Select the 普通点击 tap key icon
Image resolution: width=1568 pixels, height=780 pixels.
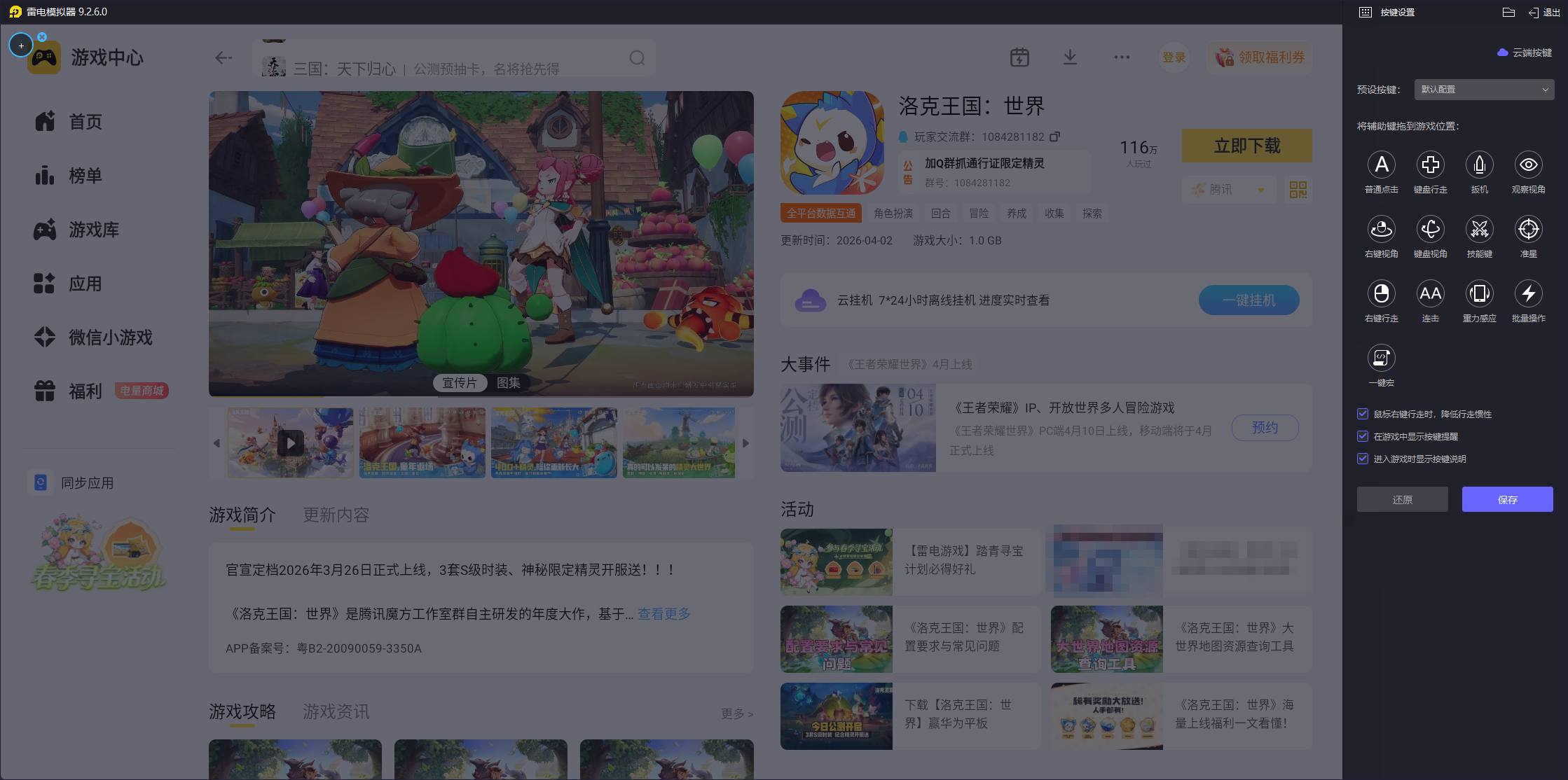1381,165
